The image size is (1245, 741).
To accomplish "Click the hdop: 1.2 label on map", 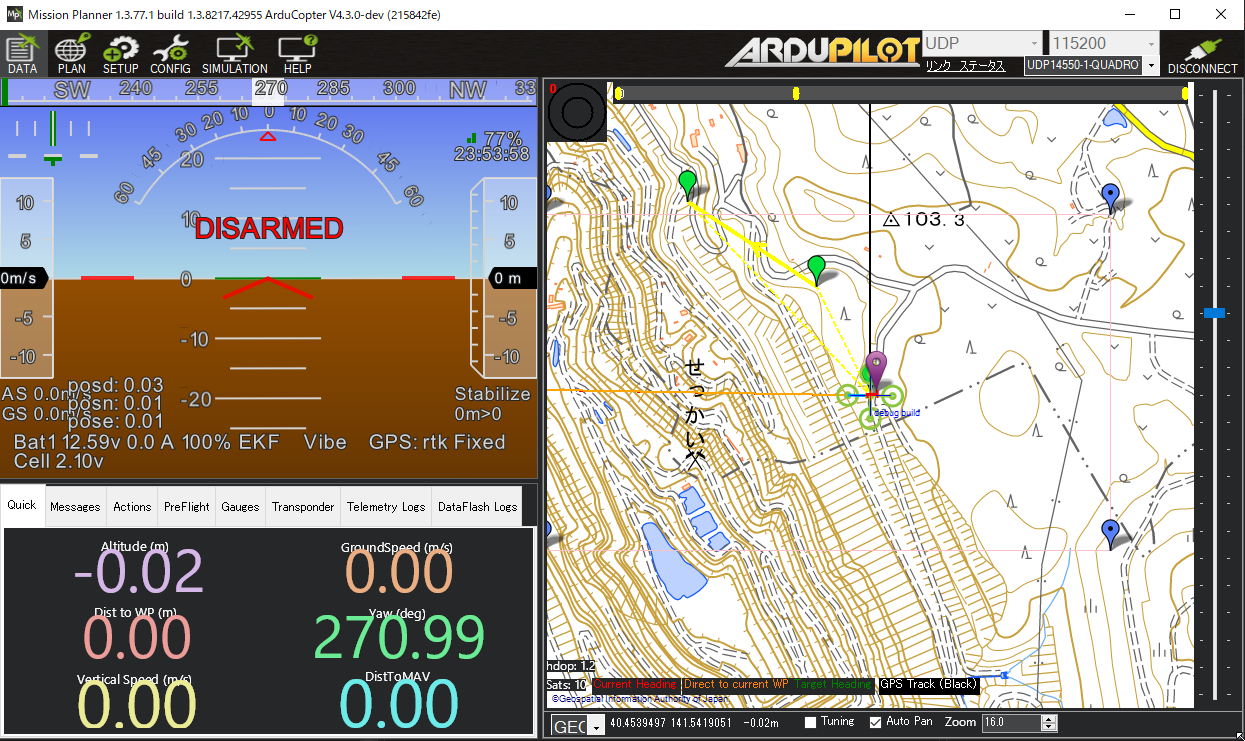I will coord(571,666).
